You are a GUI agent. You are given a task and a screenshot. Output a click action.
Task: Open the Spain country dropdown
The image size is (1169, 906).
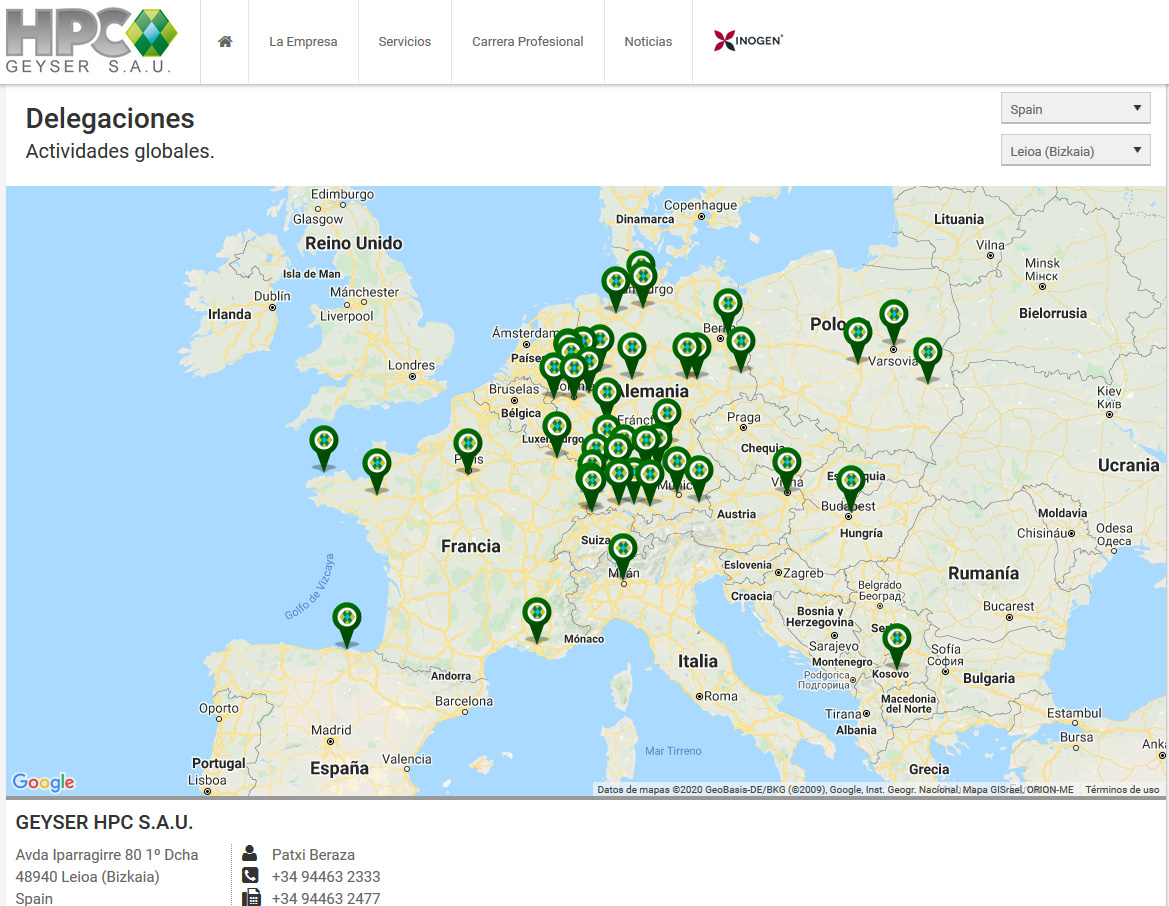coord(1075,109)
